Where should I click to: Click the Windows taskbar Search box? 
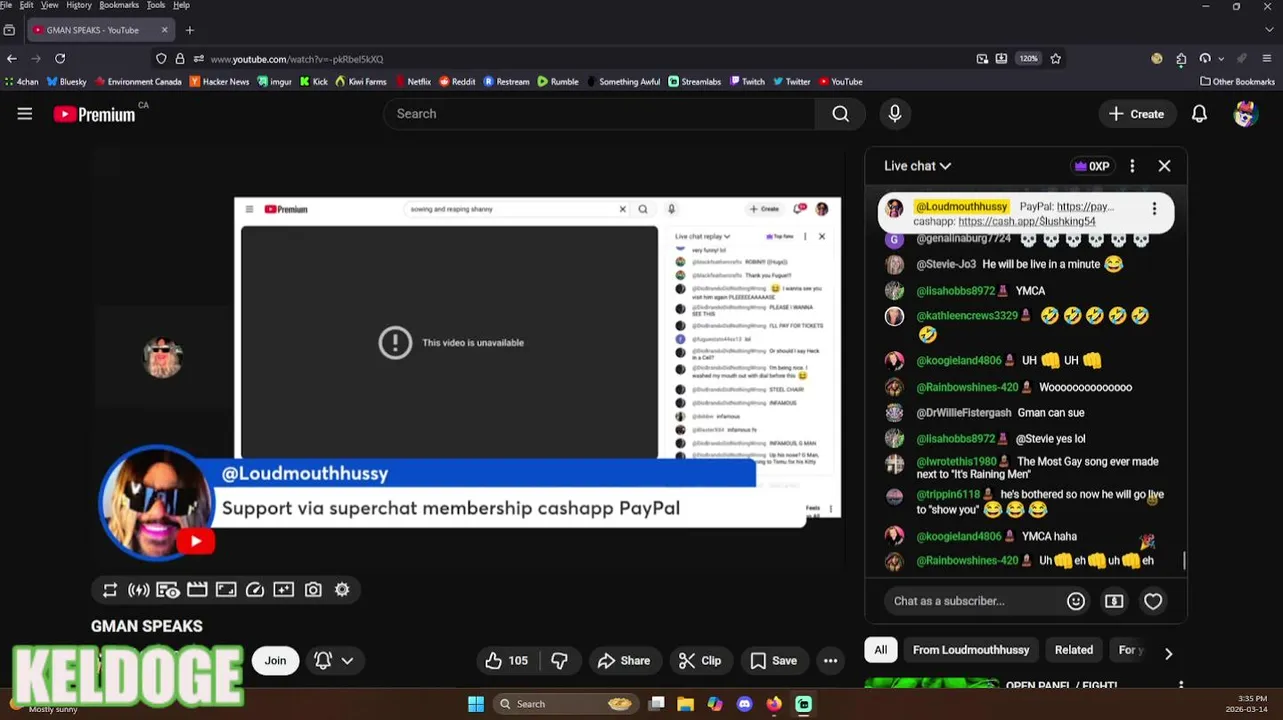pyautogui.click(x=567, y=704)
